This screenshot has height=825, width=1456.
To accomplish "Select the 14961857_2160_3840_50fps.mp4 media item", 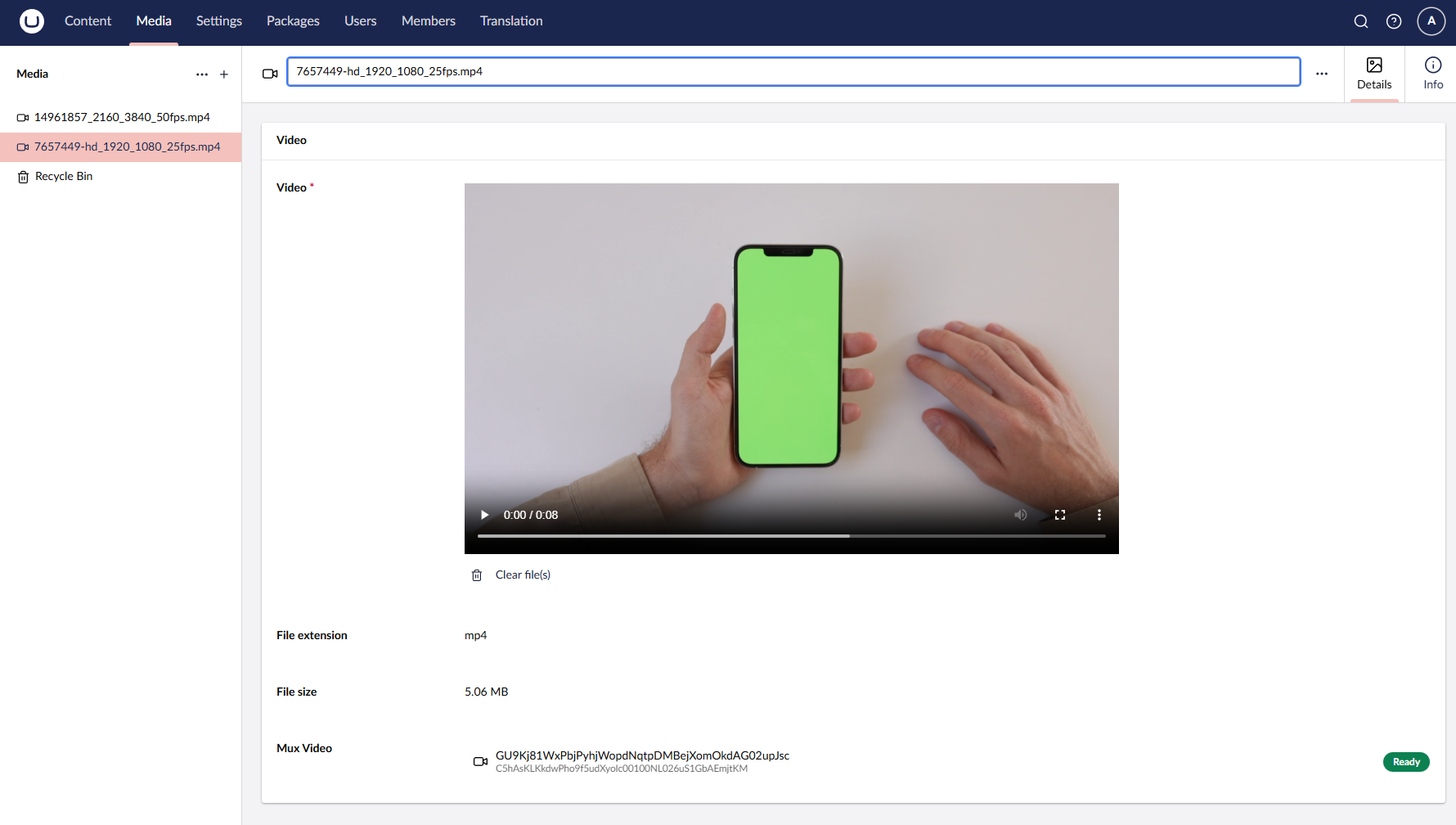I will pyautogui.click(x=121, y=116).
